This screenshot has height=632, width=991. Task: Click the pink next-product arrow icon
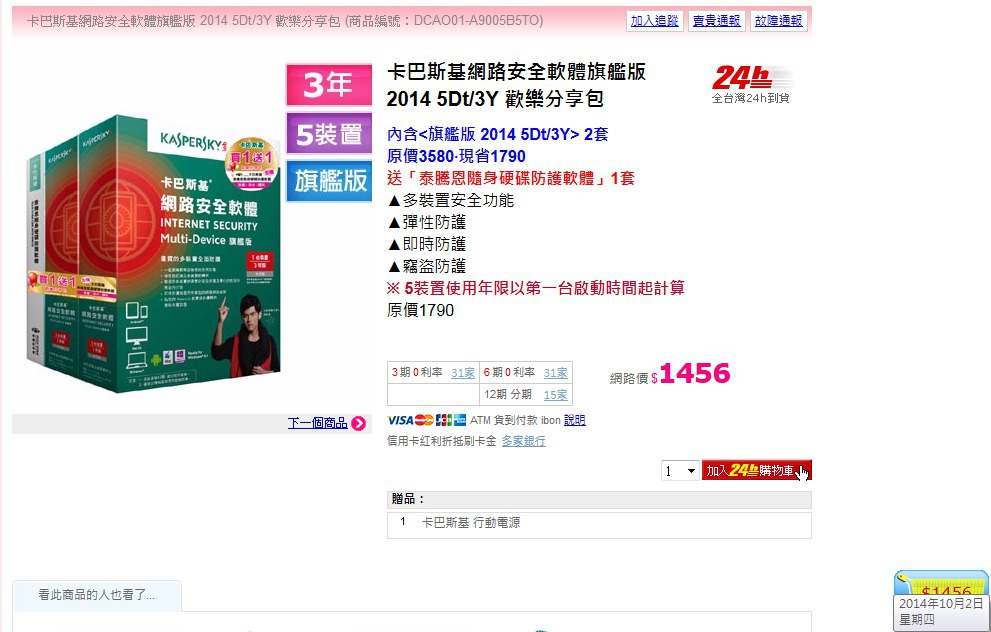358,423
